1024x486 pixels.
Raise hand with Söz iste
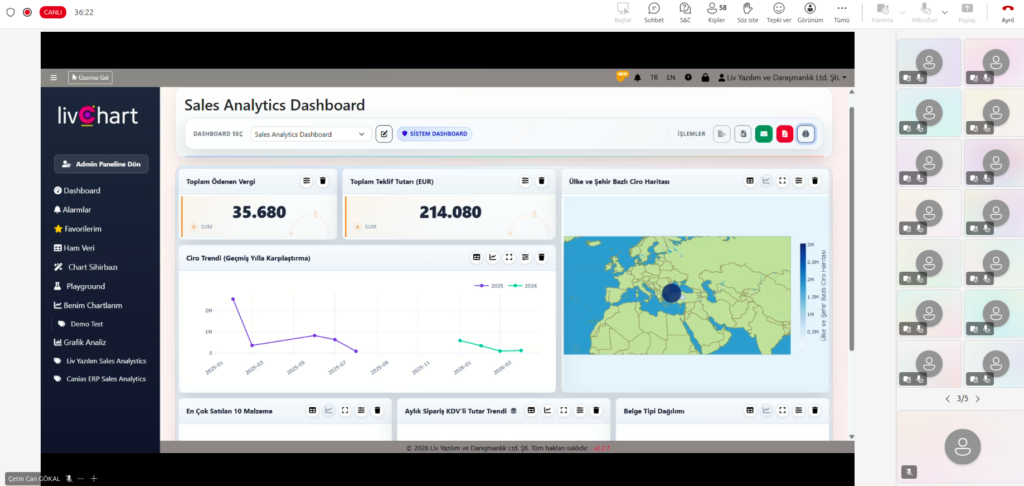pyautogui.click(x=748, y=12)
